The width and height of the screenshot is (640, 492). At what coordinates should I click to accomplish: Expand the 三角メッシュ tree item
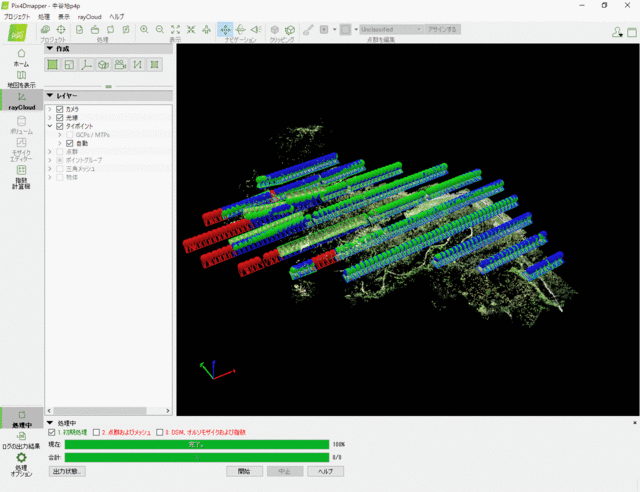tap(50, 169)
